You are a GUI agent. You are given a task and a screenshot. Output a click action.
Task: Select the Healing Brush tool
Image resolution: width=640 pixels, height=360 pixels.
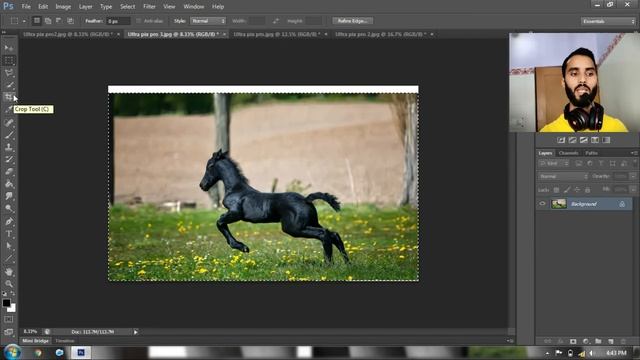click(x=9, y=122)
